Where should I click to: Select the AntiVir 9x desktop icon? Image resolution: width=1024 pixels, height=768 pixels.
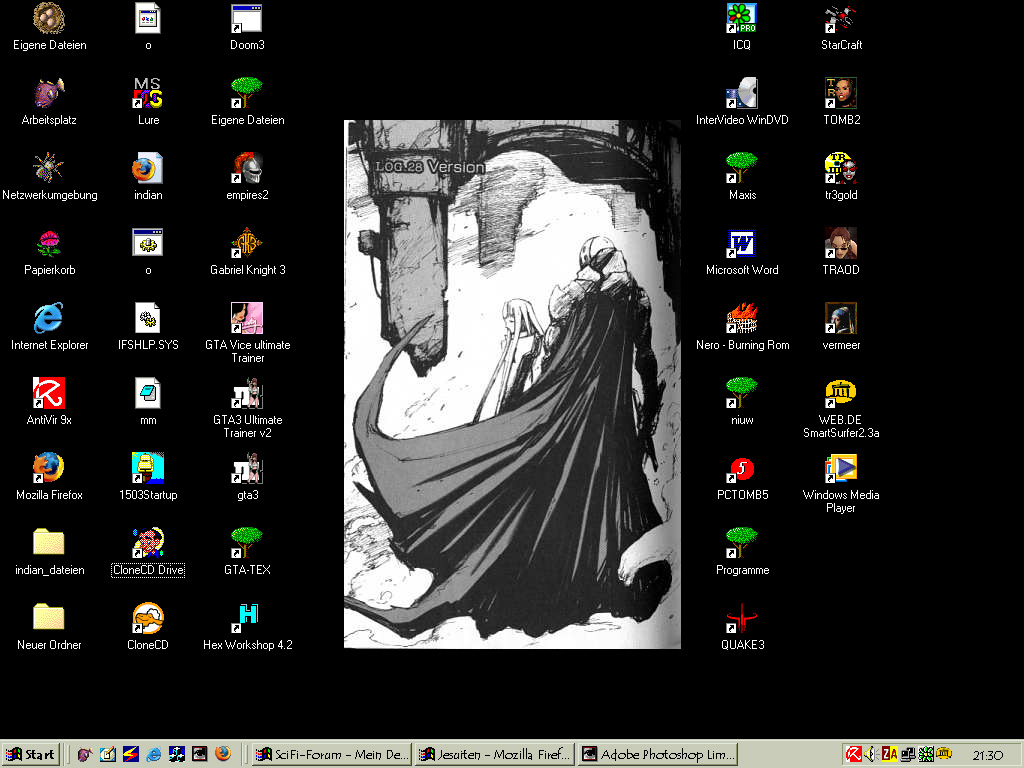tap(49, 393)
